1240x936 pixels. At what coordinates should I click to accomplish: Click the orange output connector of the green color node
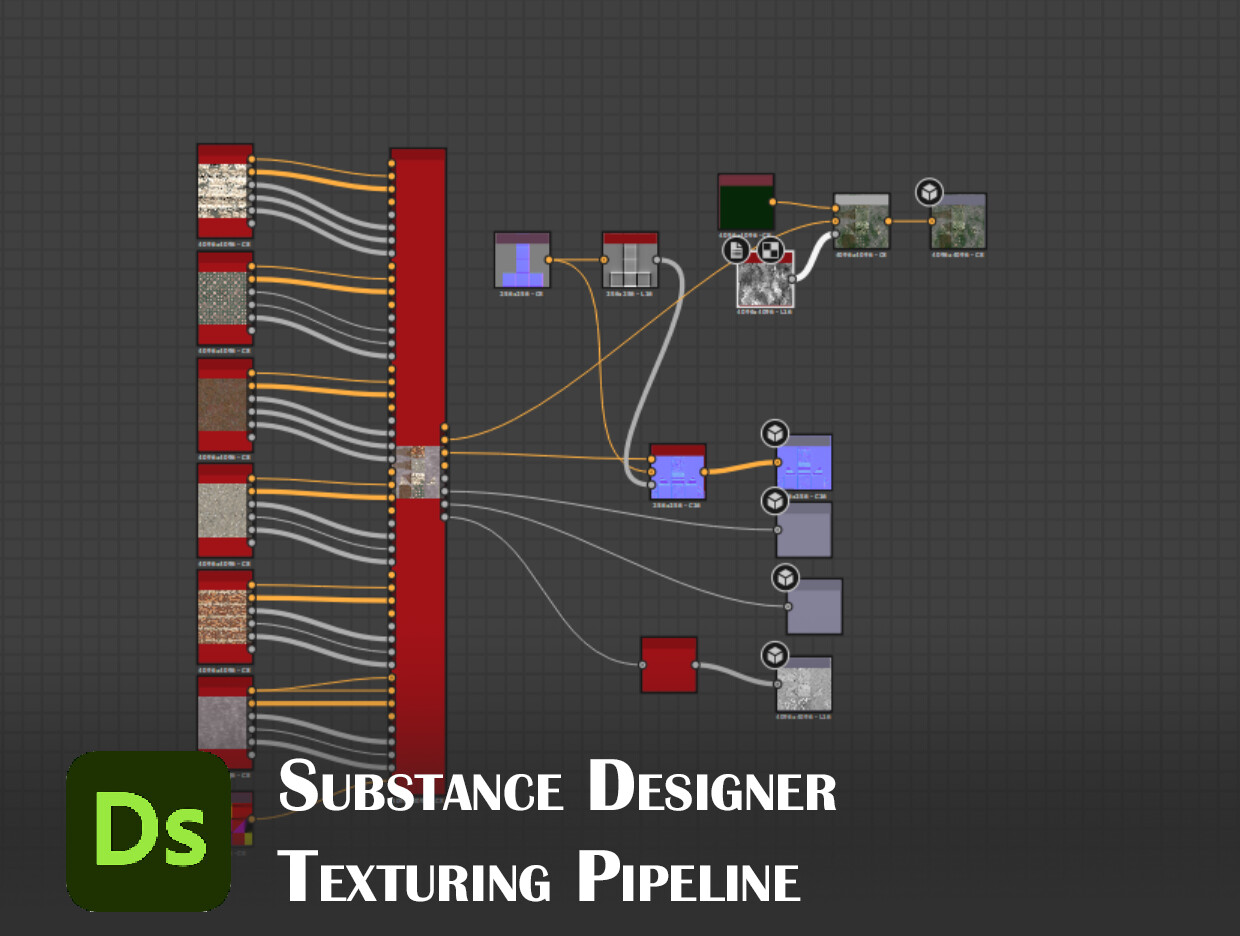tap(772, 201)
